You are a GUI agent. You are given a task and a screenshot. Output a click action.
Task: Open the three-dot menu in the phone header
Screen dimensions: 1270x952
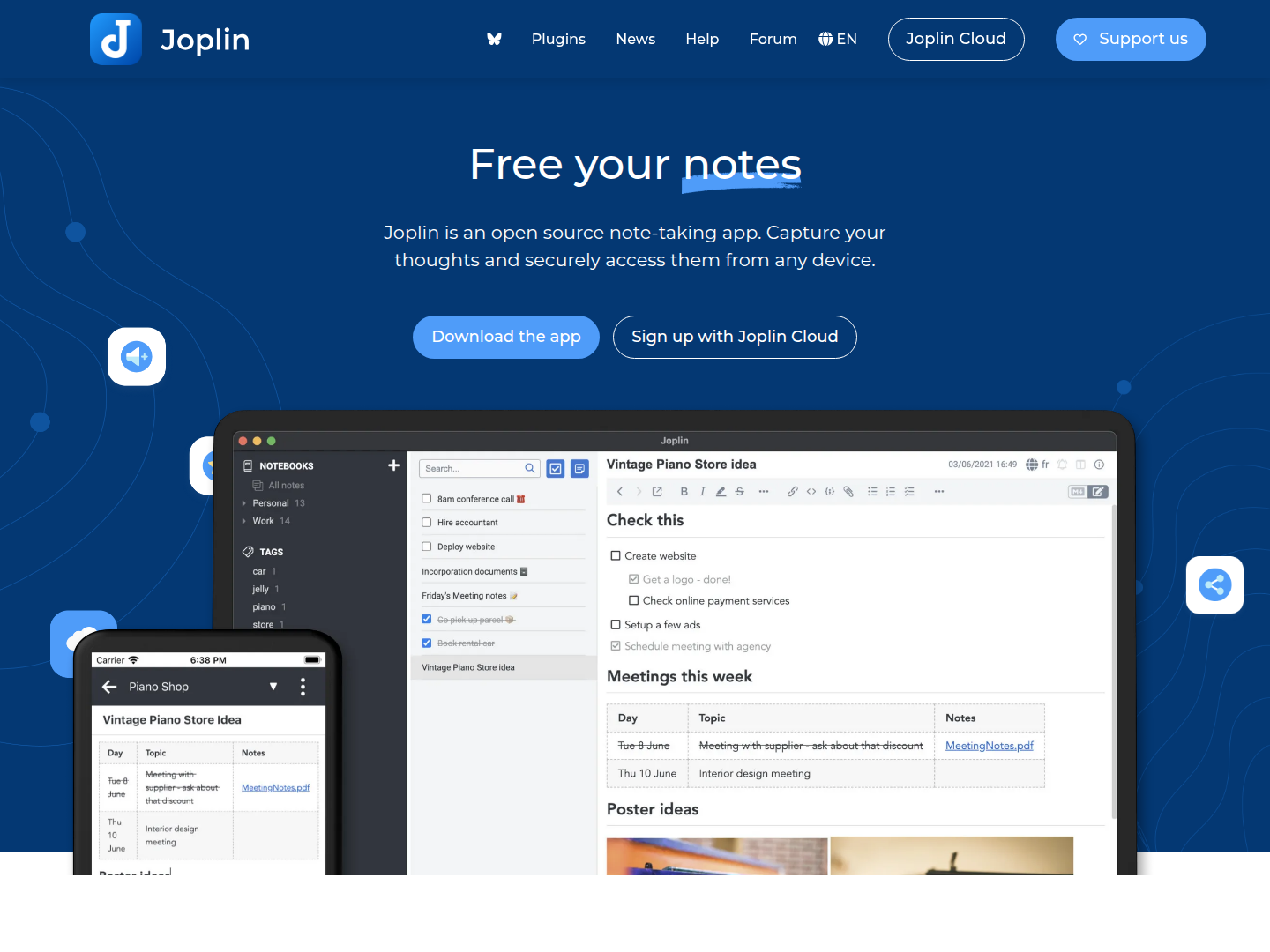303,687
